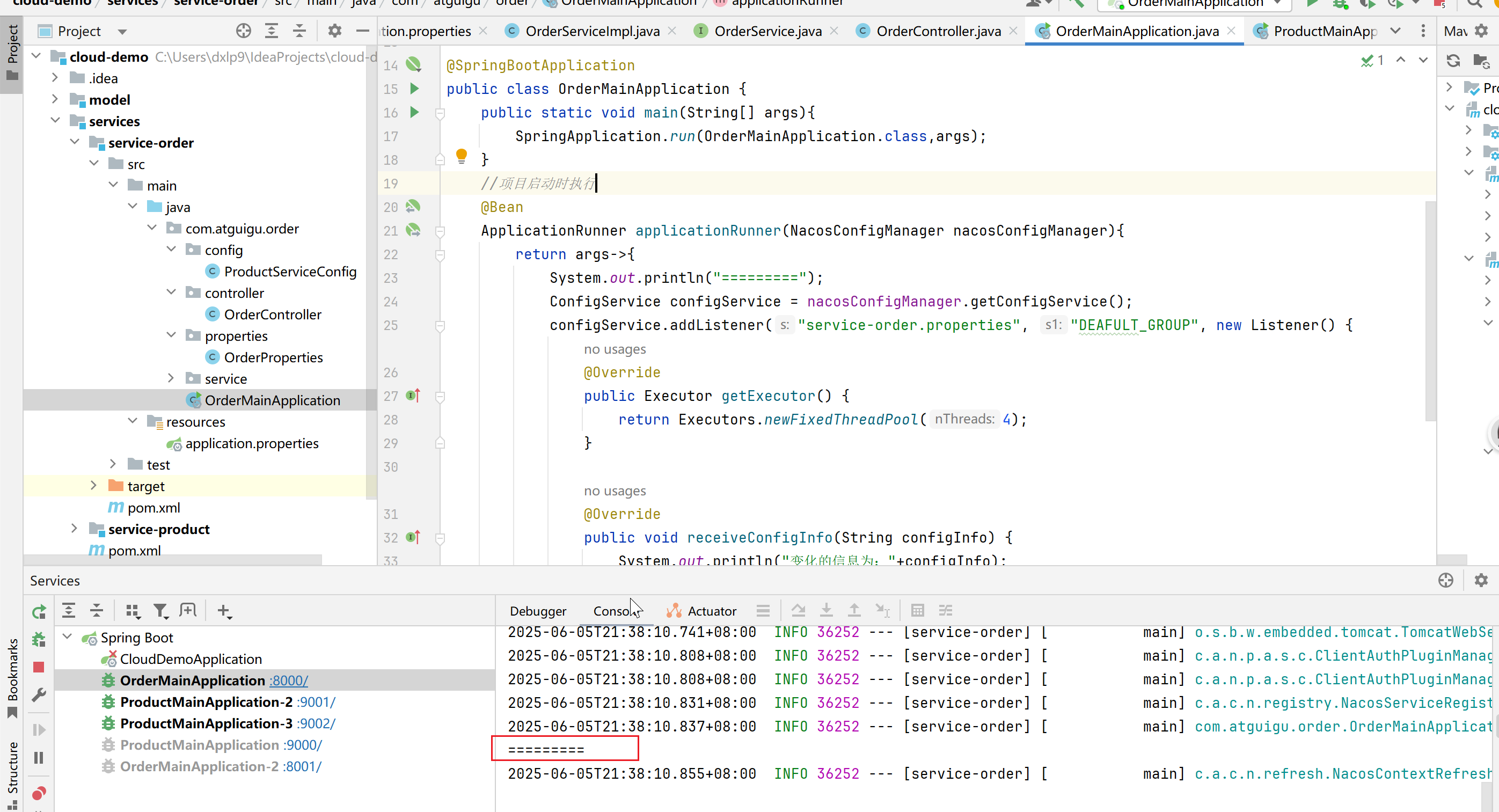
Task: Open the :8000/ link of OrderMainApplication
Action: (289, 680)
